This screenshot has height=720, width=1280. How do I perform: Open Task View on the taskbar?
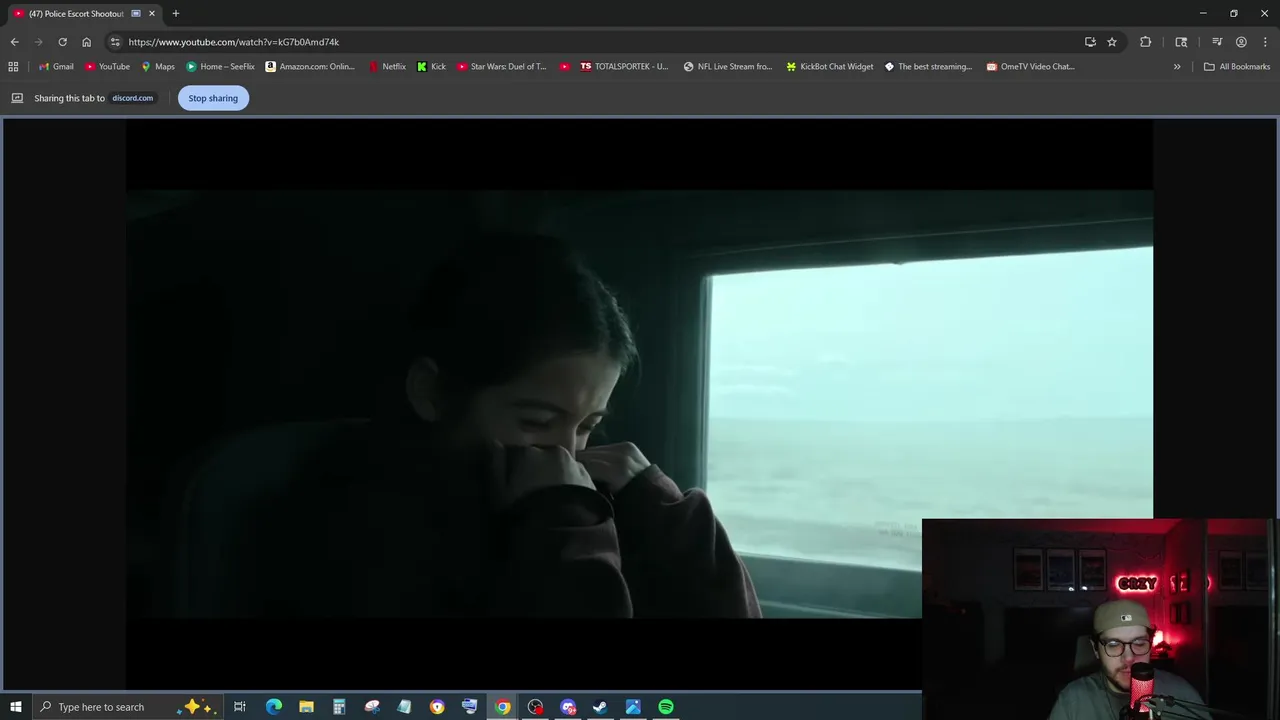click(240, 707)
